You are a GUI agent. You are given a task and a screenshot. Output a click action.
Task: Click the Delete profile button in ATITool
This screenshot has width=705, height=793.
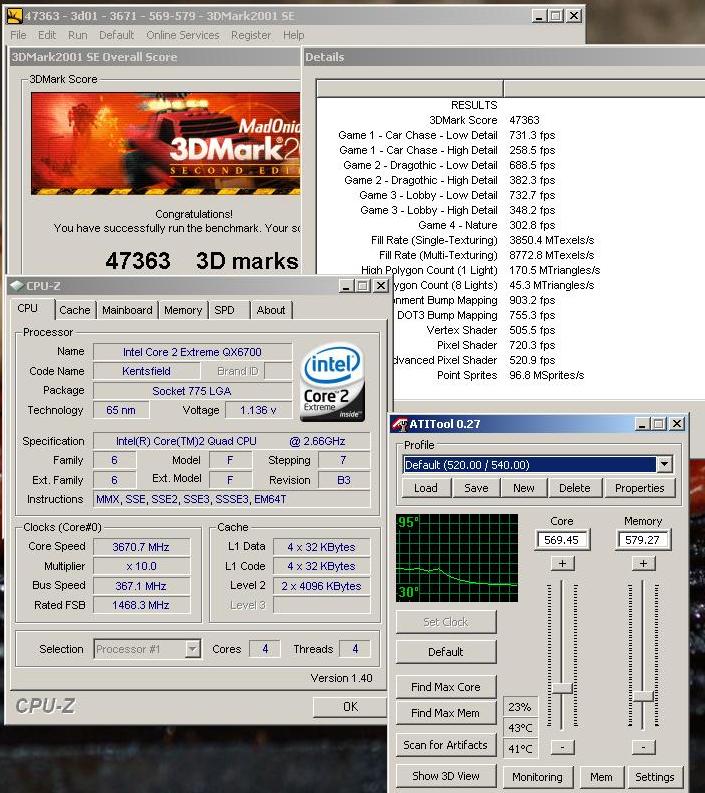[575, 488]
